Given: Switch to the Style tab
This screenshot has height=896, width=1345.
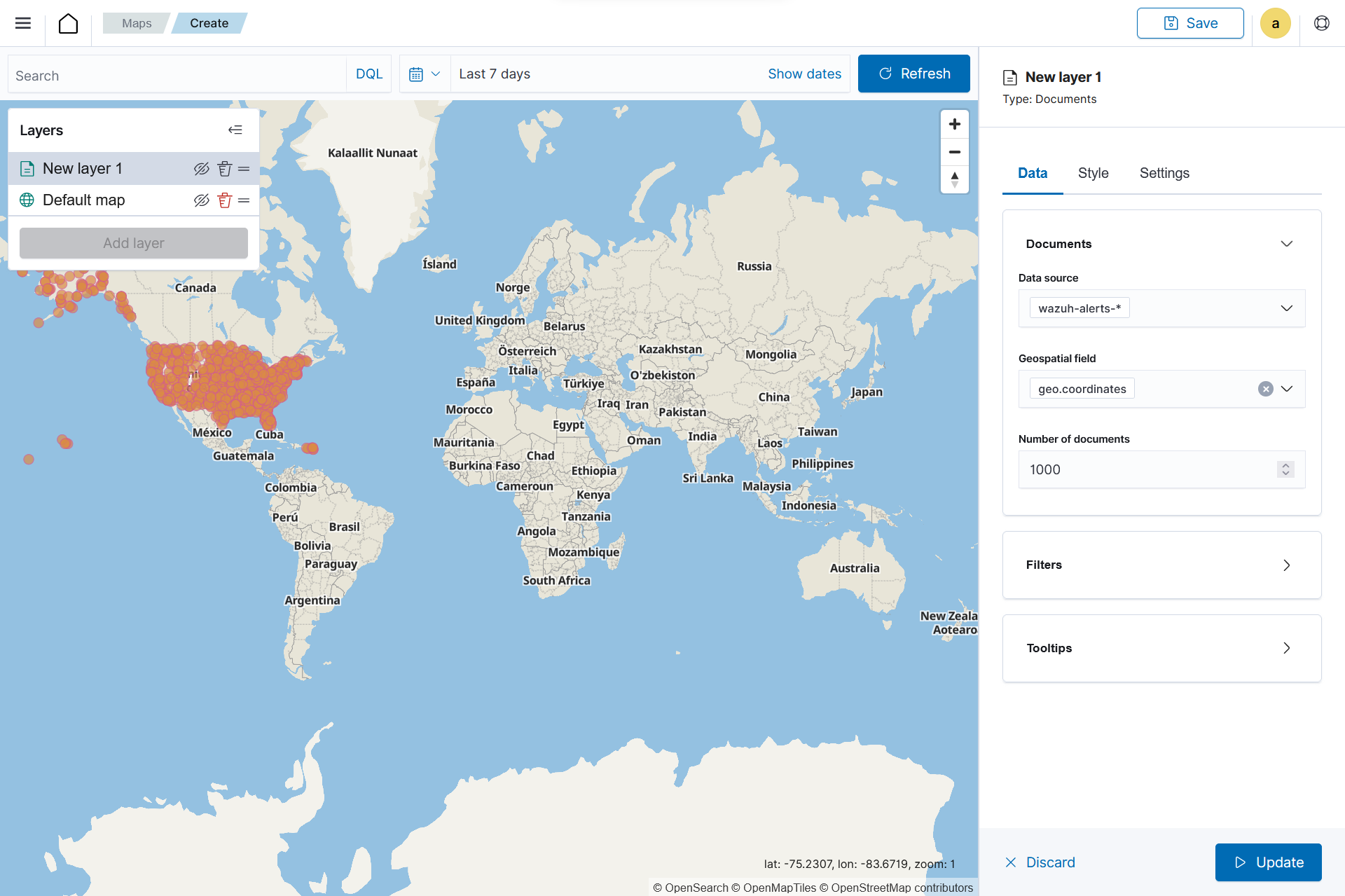Looking at the screenshot, I should pyautogui.click(x=1093, y=173).
